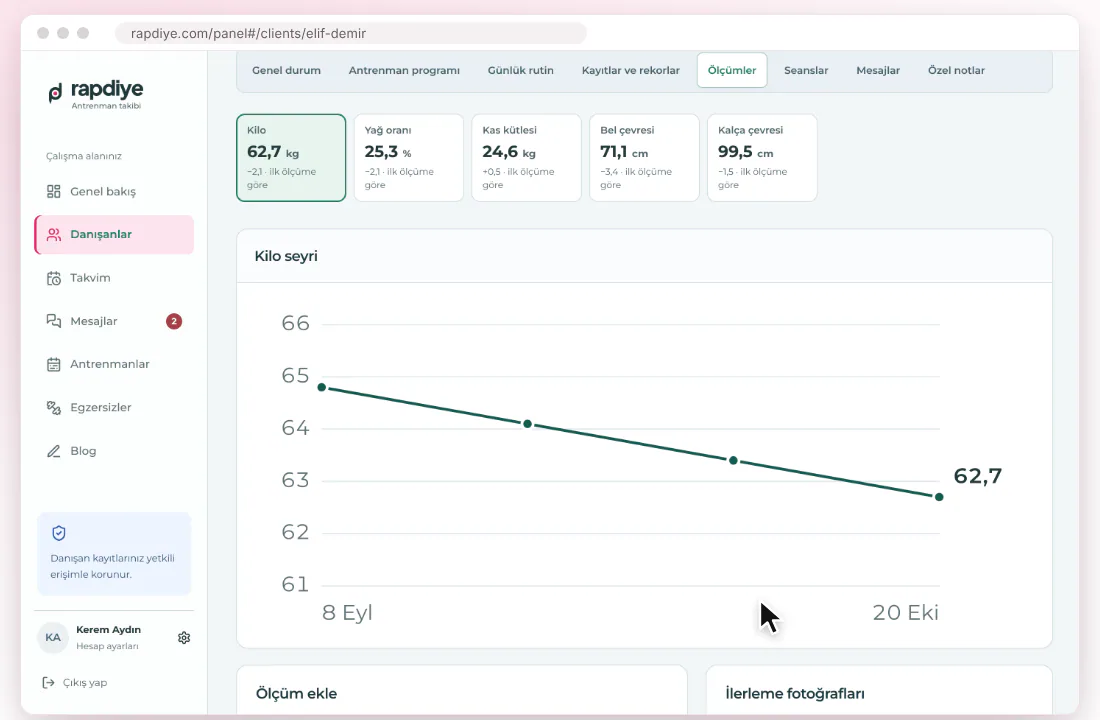Click the 20 Eki axis date label
The image size is (1100, 720).
pos(906,613)
